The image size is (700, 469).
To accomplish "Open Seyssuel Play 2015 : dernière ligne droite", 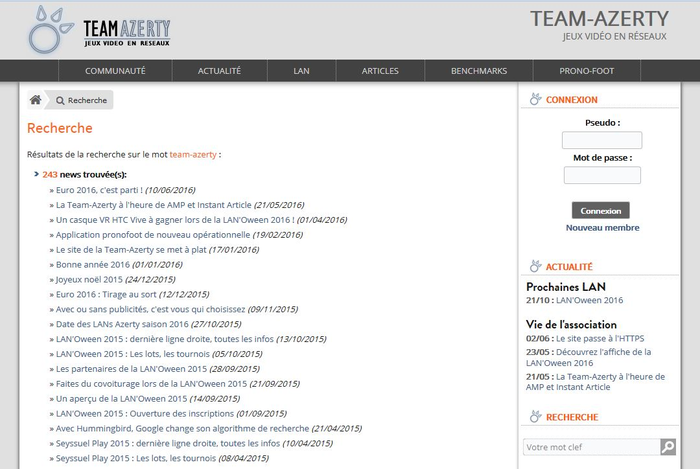I will [x=168, y=444].
